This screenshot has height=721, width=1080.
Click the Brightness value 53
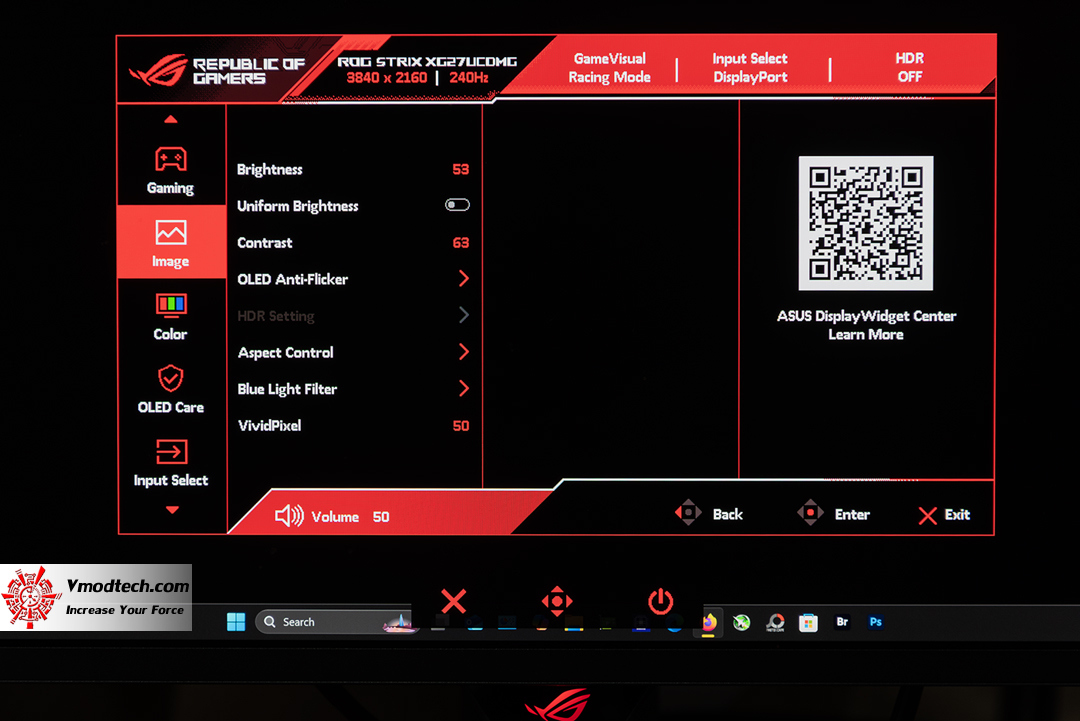click(460, 169)
